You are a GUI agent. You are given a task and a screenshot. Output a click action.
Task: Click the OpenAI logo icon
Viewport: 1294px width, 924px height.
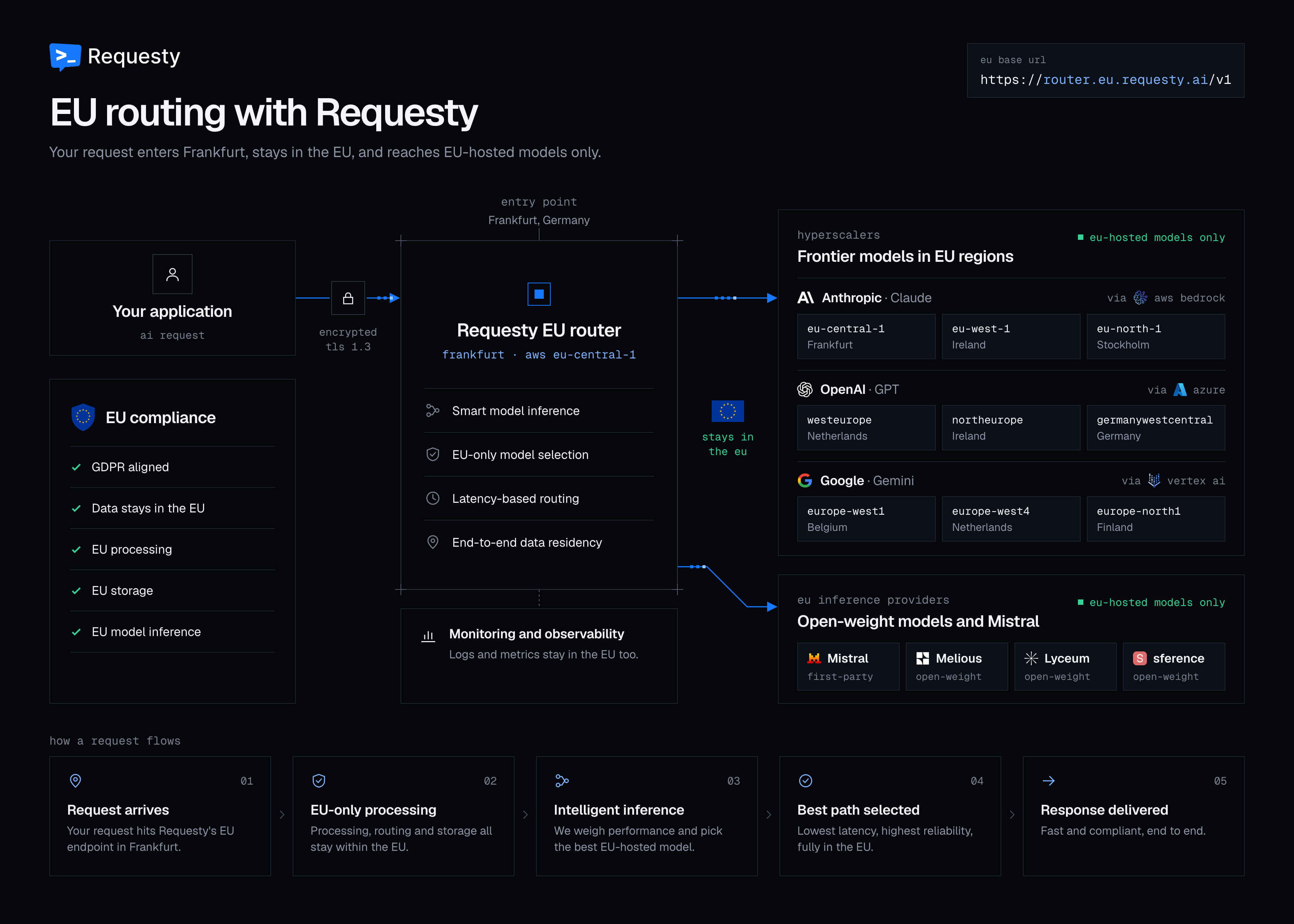805,389
